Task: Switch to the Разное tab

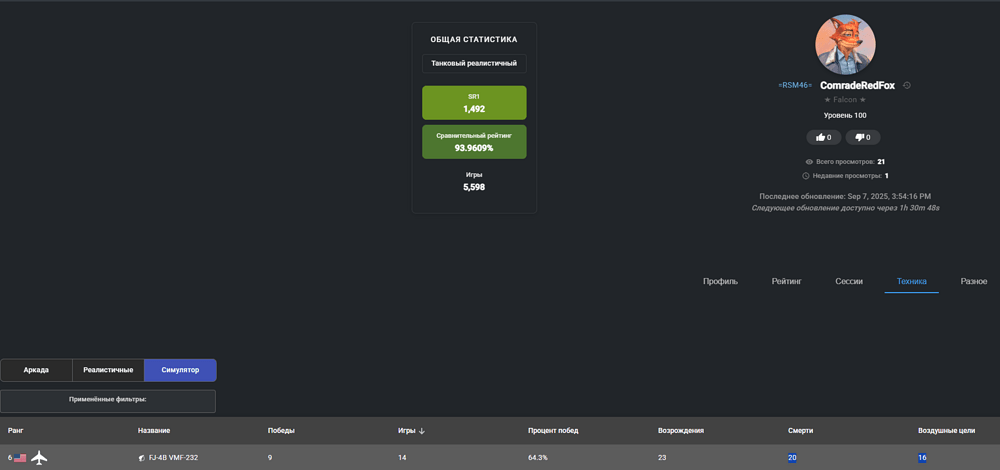Action: click(x=974, y=281)
